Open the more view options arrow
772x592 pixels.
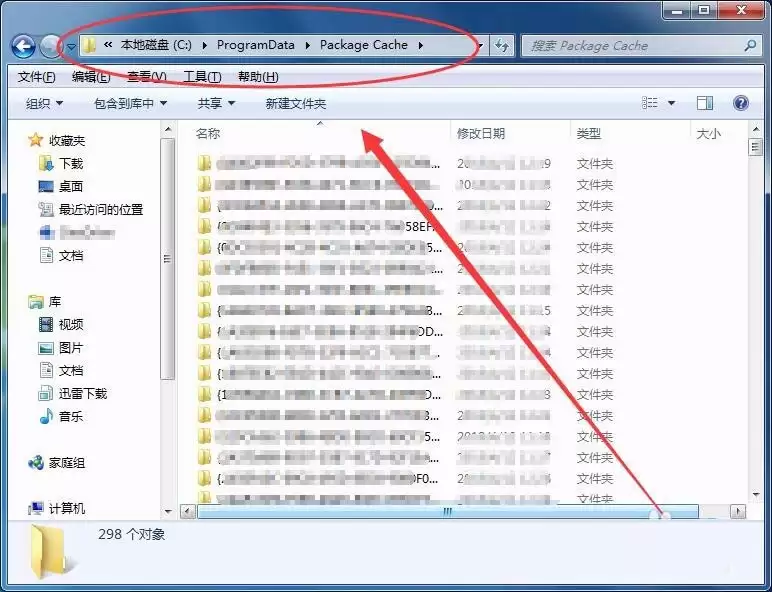(672, 103)
